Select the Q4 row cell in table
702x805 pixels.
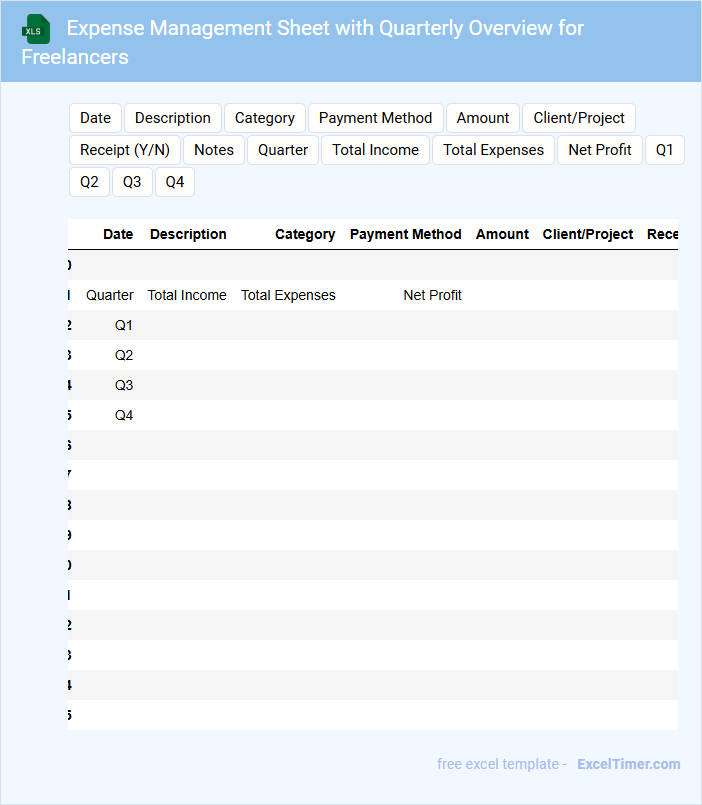(x=124, y=415)
